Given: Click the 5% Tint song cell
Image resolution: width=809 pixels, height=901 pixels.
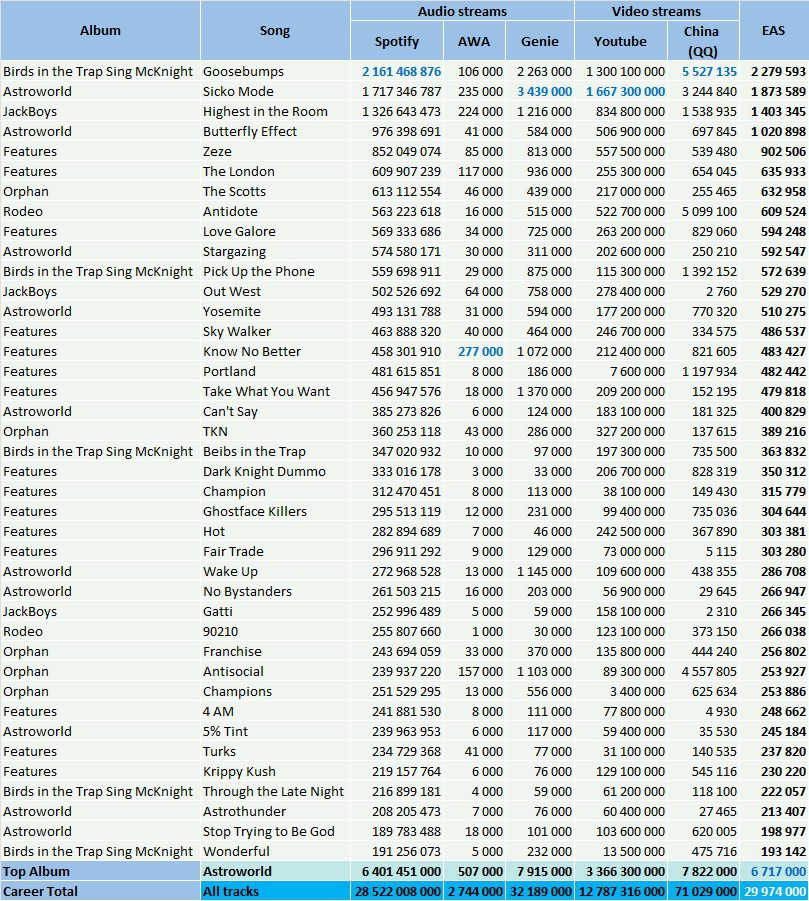Looking at the screenshot, I should [275, 731].
